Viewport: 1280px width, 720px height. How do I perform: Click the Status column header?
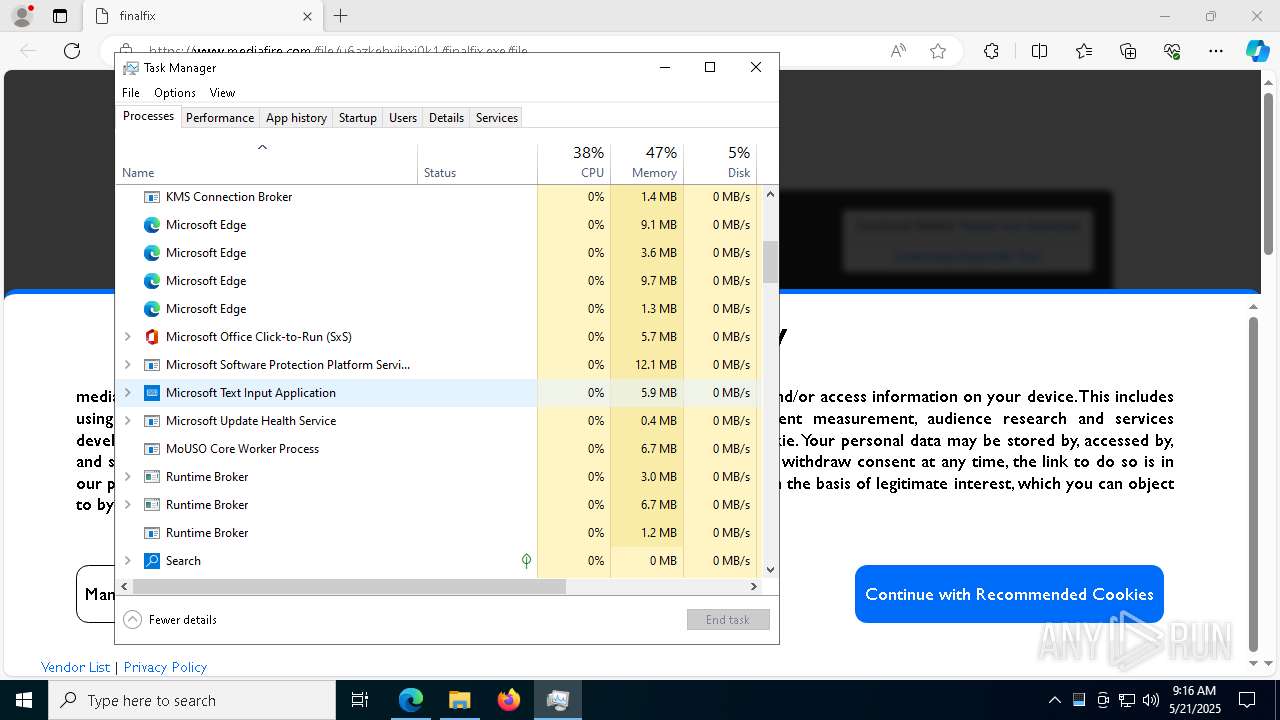[x=477, y=162]
